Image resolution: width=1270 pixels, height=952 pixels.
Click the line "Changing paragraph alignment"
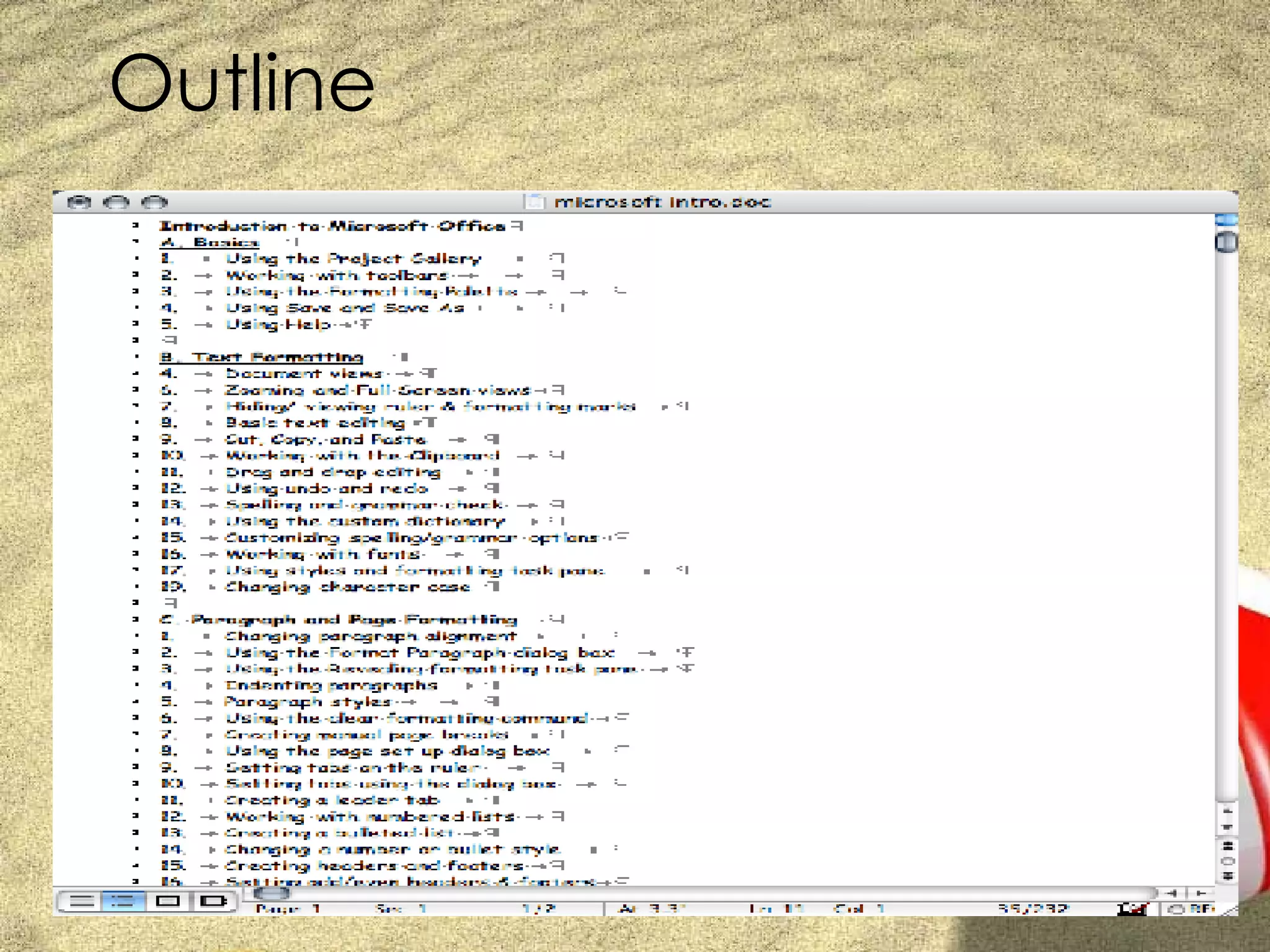click(371, 636)
